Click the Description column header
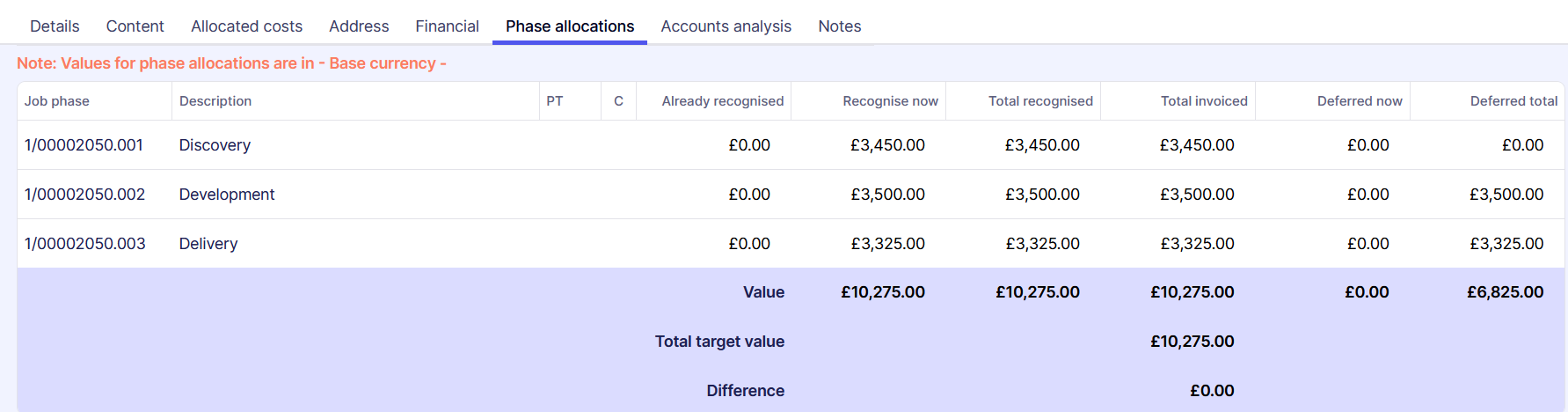This screenshot has width=1568, height=412. 215,101
